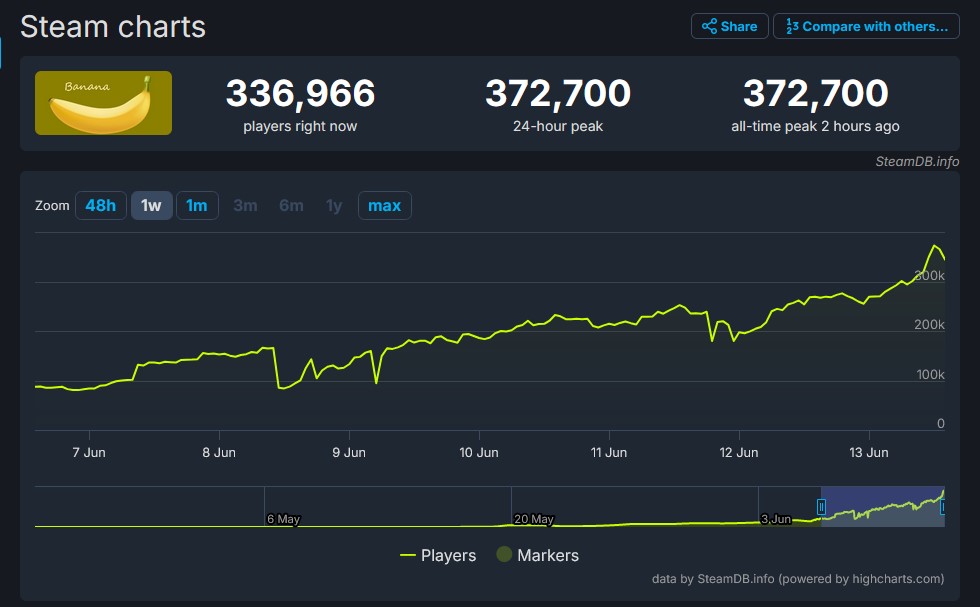Click the shaded navigator selection area
Image resolution: width=980 pixels, height=607 pixels.
tap(880, 506)
